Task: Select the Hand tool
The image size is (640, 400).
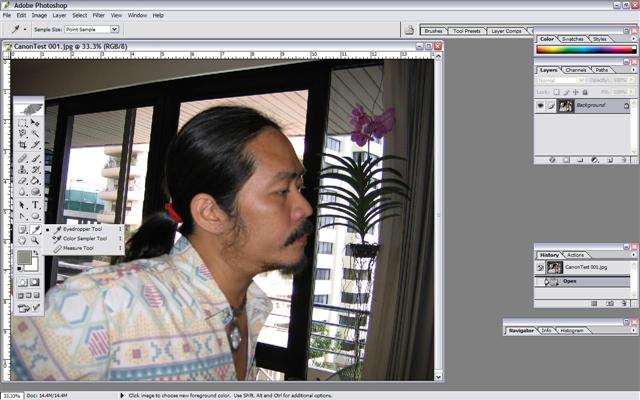Action: click(x=22, y=241)
